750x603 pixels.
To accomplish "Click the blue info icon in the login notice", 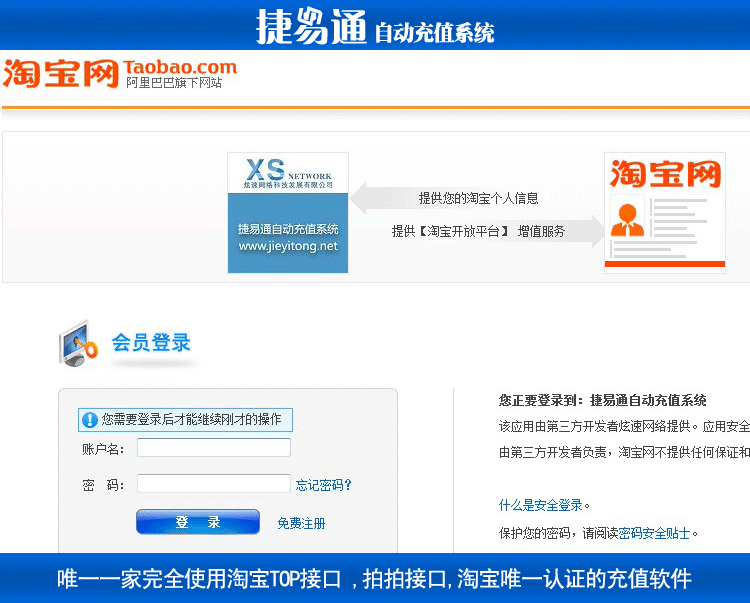I will (90, 419).
